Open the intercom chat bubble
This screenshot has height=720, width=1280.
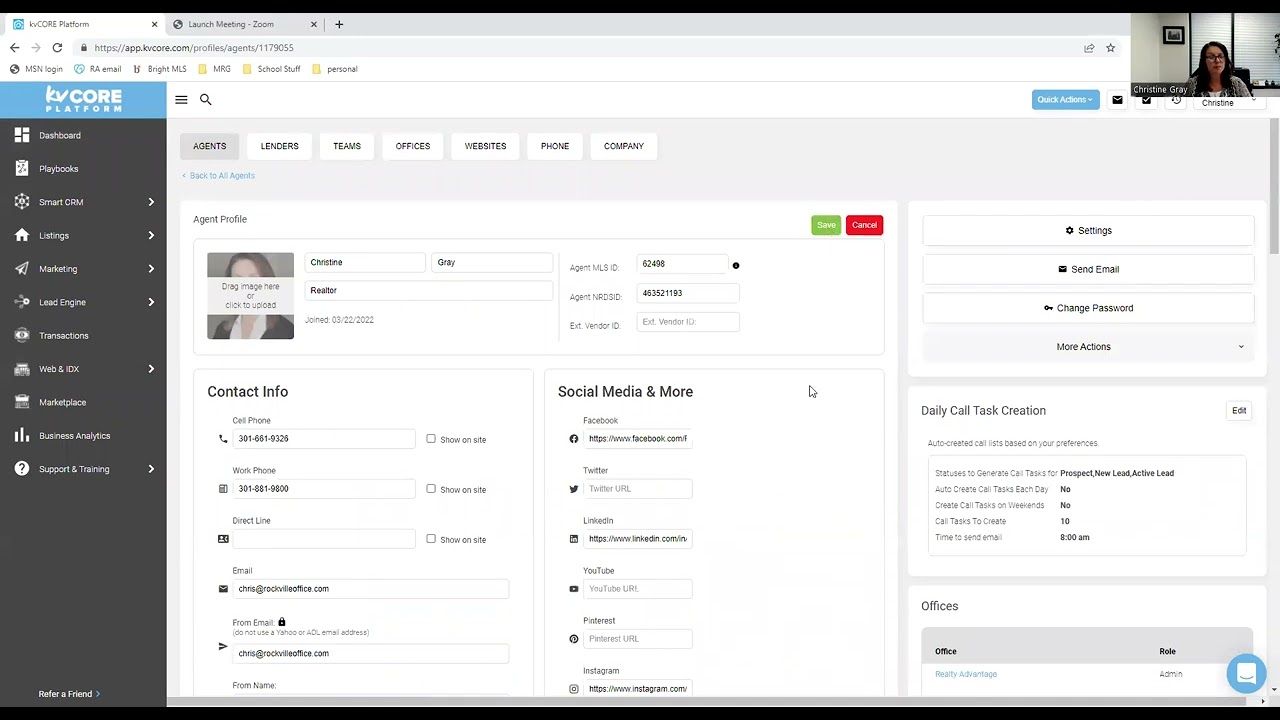click(x=1246, y=674)
